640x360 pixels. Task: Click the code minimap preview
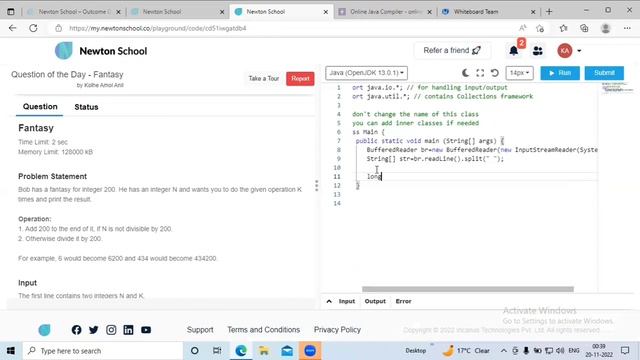617,87
